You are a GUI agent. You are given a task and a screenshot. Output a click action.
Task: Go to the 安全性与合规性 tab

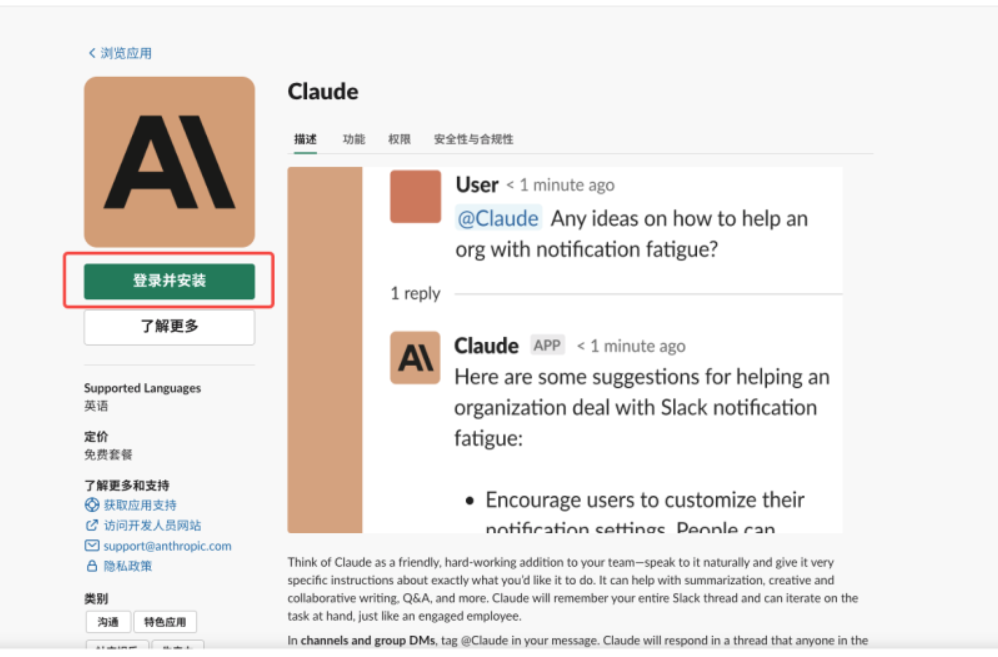pos(474,139)
